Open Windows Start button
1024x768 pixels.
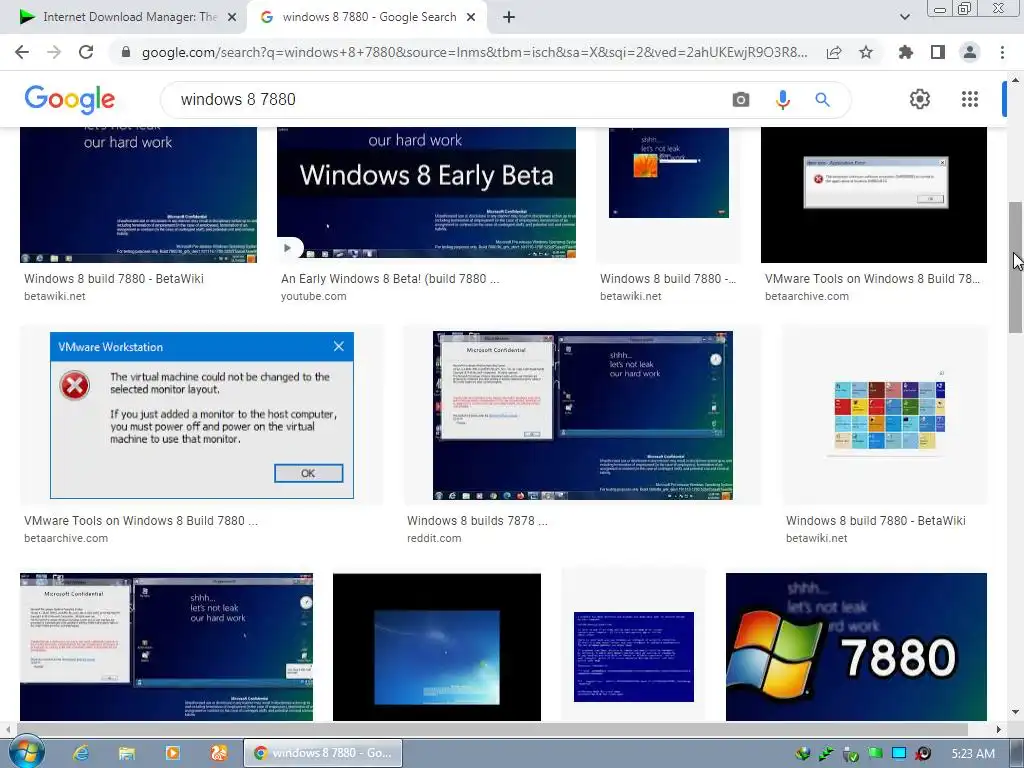26,752
